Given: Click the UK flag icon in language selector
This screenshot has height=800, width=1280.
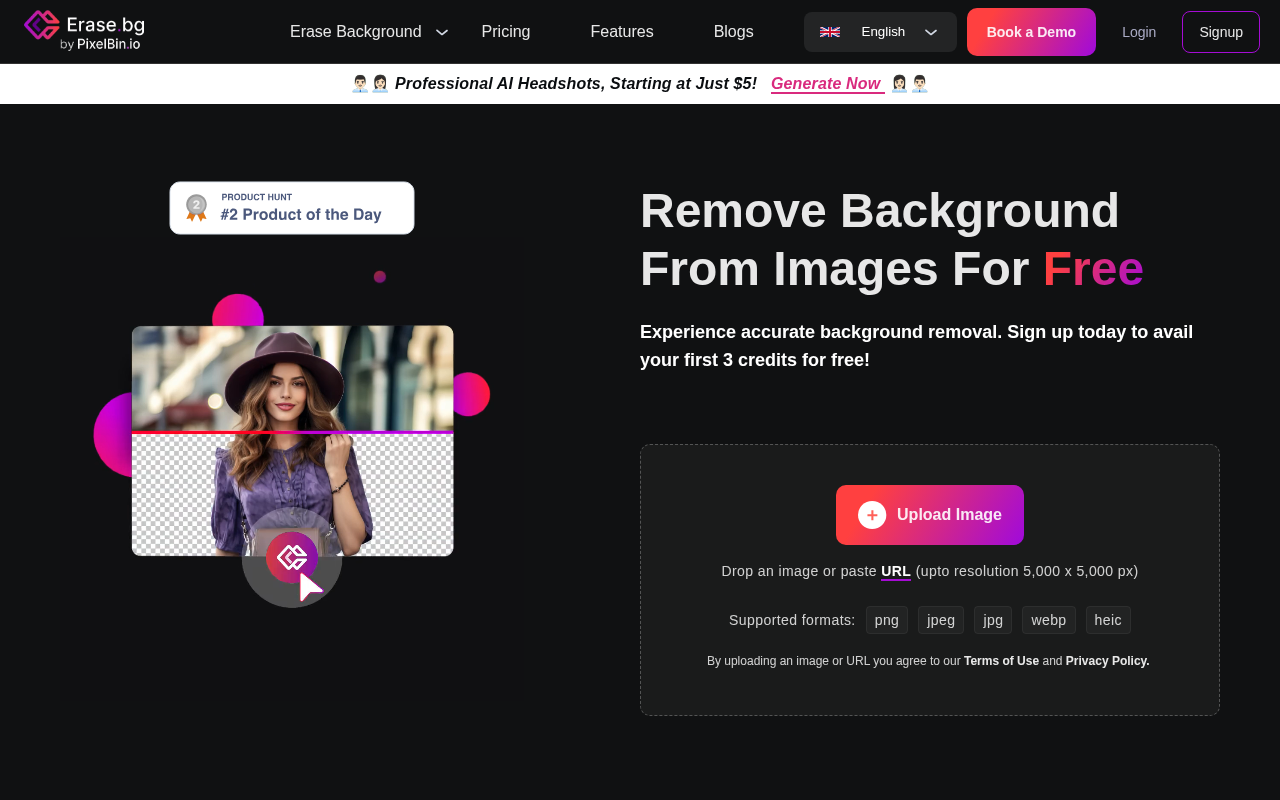Looking at the screenshot, I should click(x=829, y=31).
